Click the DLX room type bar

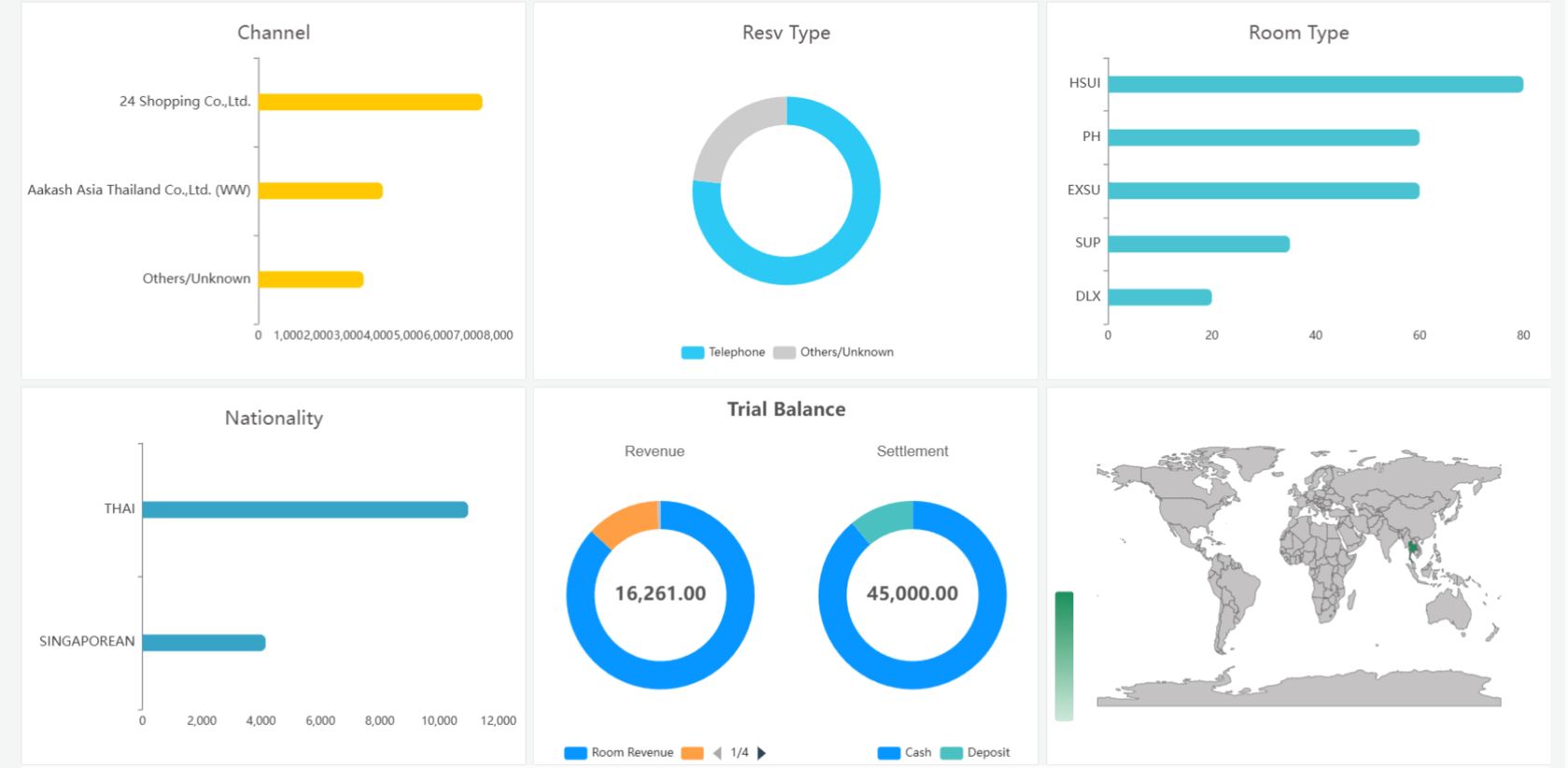(x=1159, y=298)
